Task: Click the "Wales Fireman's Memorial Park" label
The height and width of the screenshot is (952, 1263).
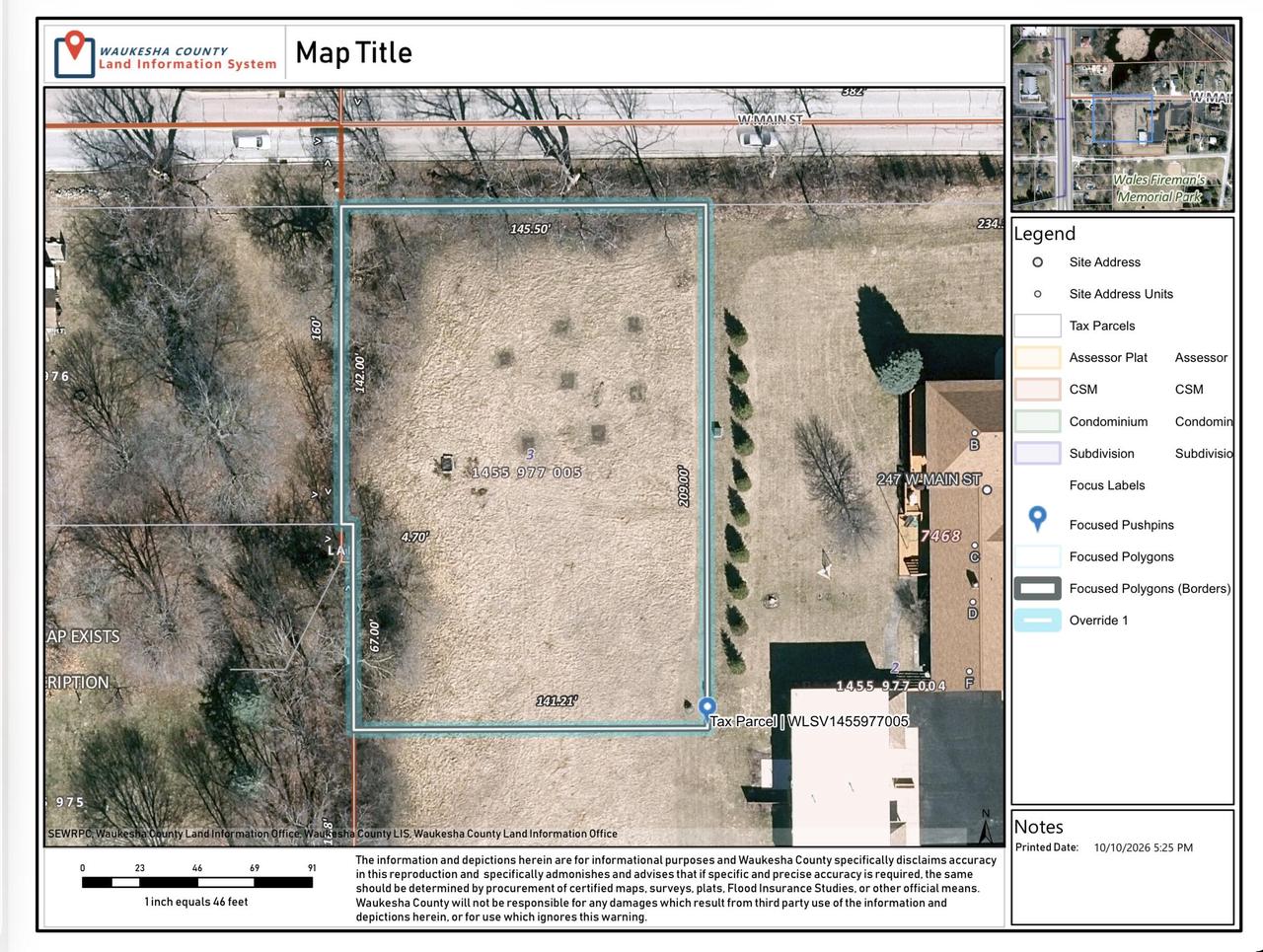Action: tap(1159, 188)
